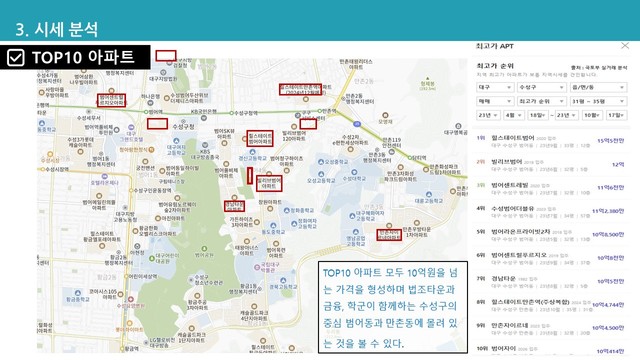Click the 15억5천만 price of 힐스테이트범어
The height and width of the screenshot is (360, 640).
[611, 141]
